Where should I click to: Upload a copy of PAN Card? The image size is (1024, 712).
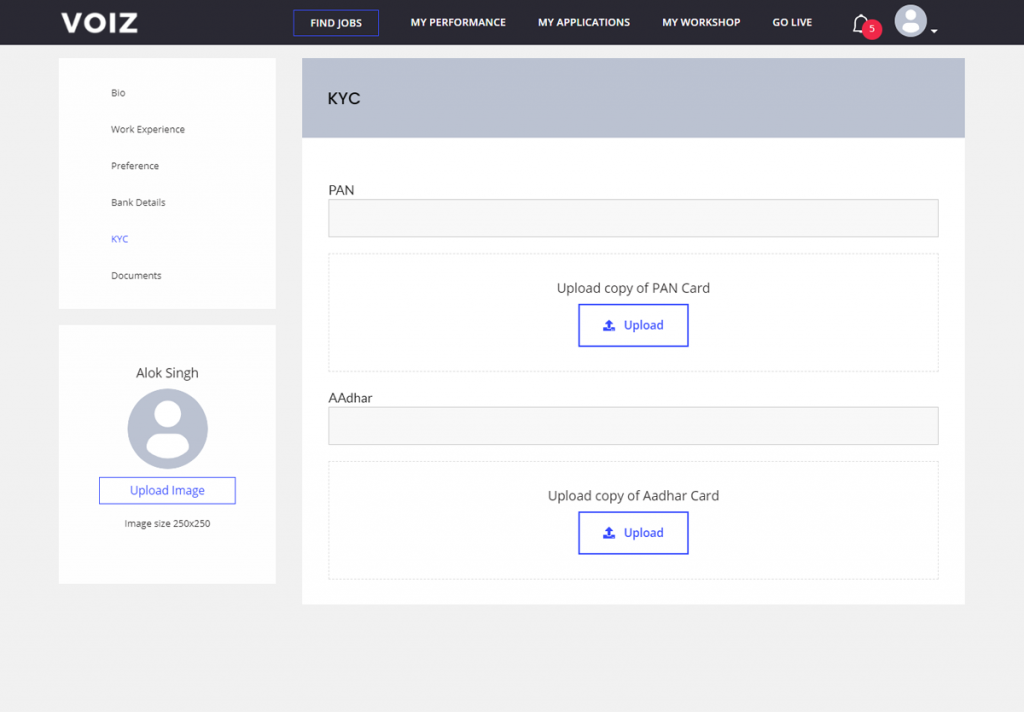(x=633, y=325)
